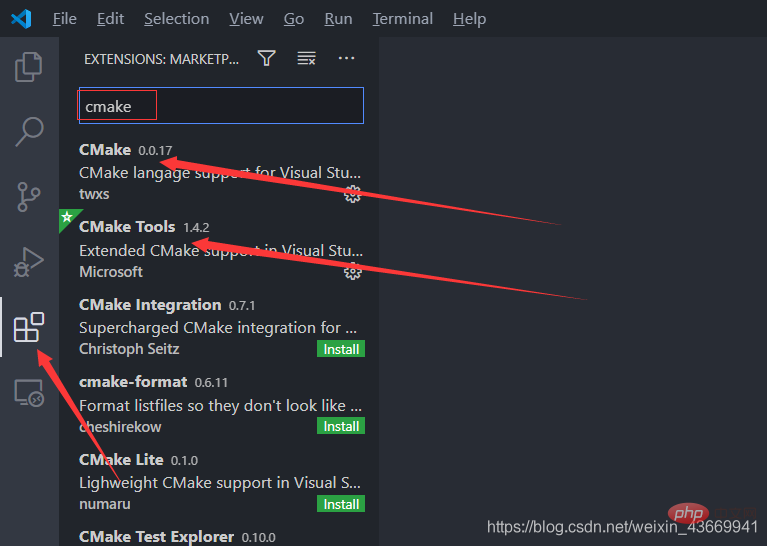Open Extensions view in activity bar
This screenshot has height=546, width=767.
(29, 327)
